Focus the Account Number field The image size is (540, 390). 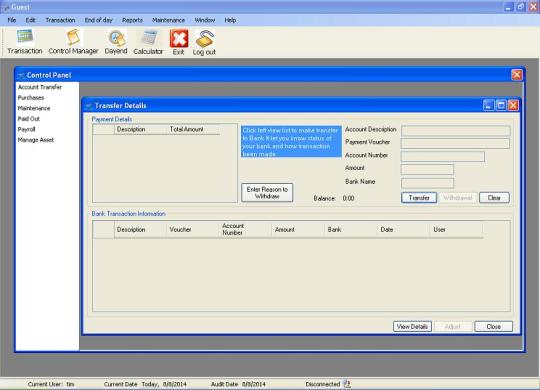click(x=443, y=156)
